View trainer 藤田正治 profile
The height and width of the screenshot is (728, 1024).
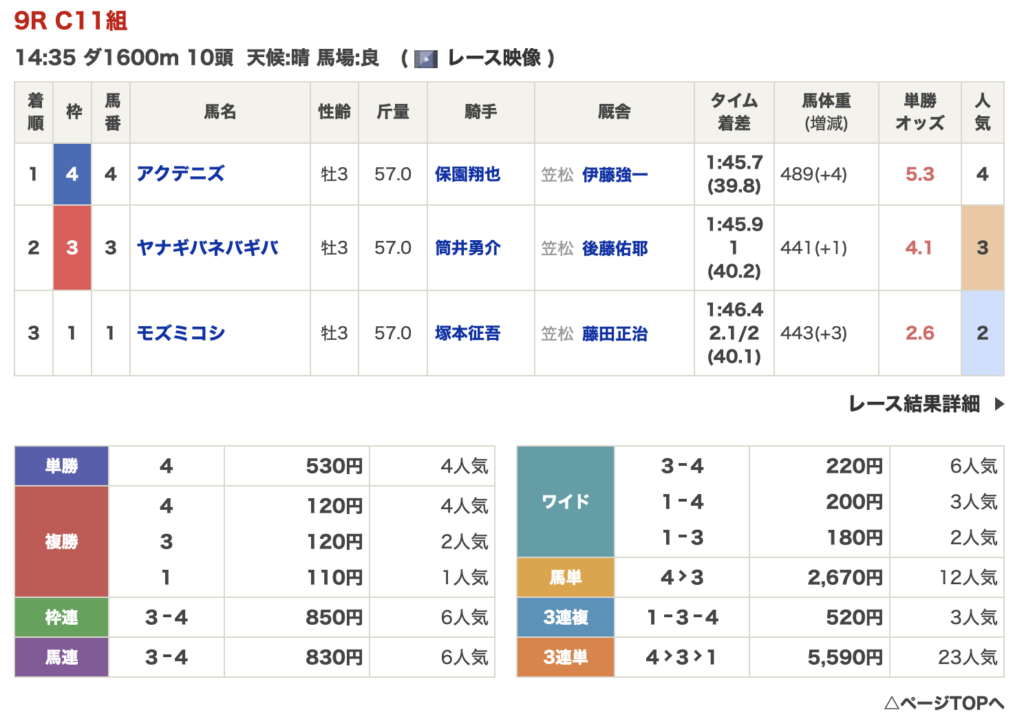614,334
